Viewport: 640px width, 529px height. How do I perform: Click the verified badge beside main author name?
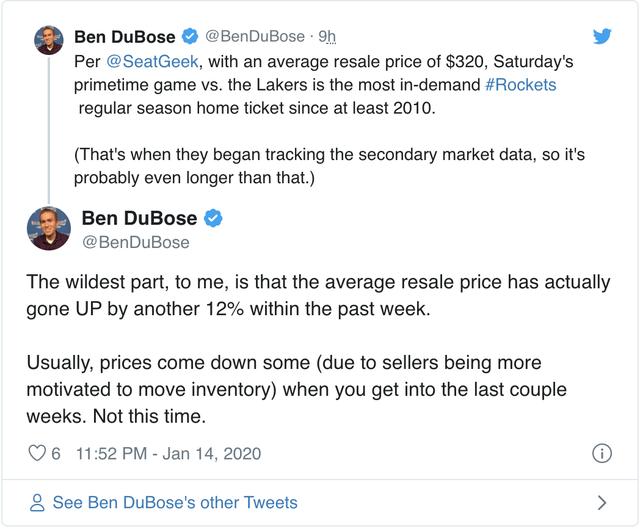point(213,218)
